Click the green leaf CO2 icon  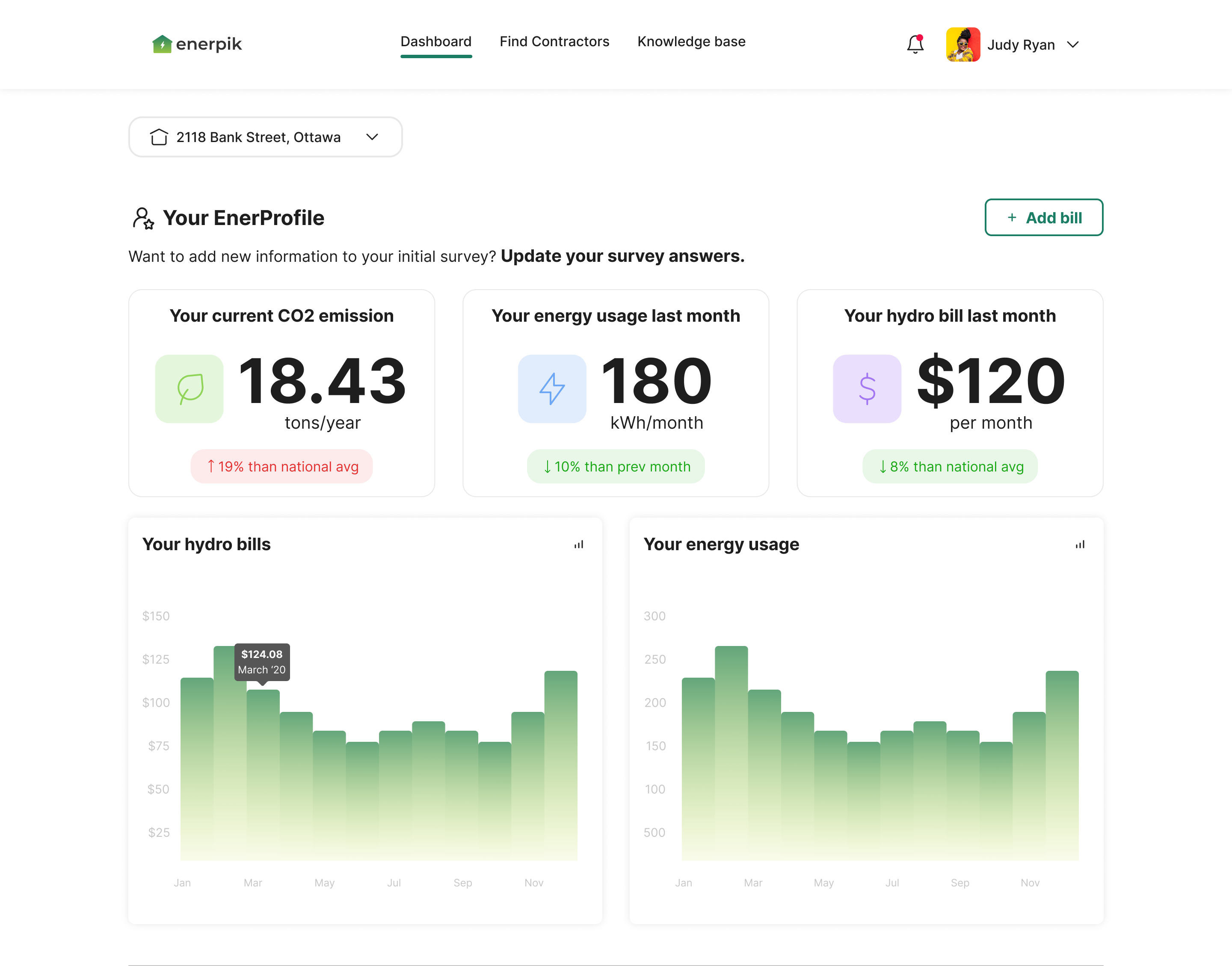(190, 388)
